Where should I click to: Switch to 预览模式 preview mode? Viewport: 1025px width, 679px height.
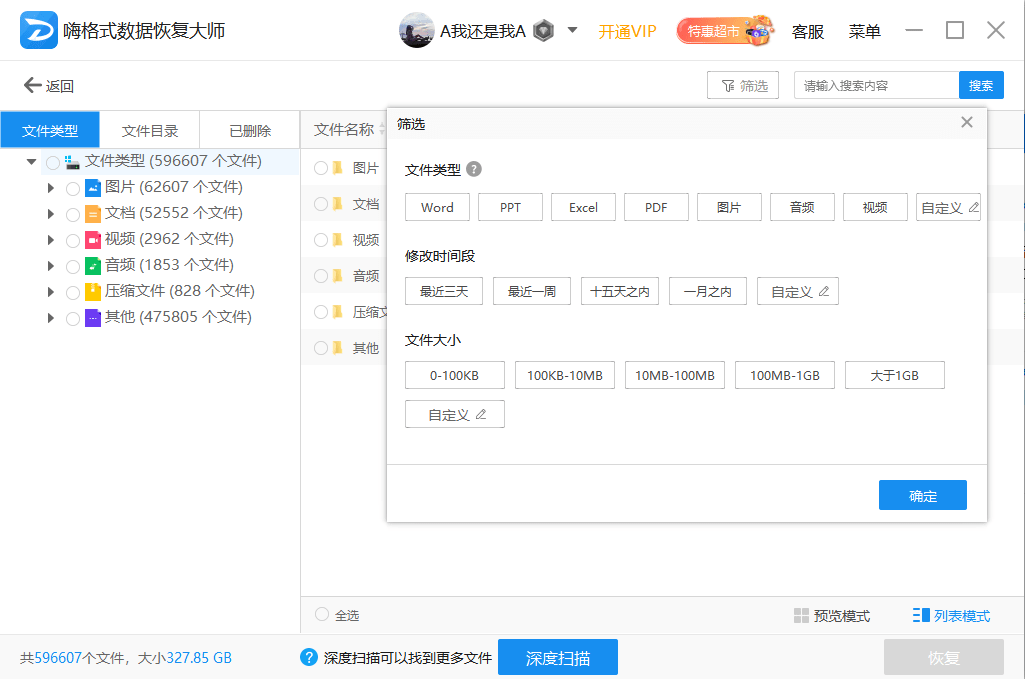click(x=832, y=616)
